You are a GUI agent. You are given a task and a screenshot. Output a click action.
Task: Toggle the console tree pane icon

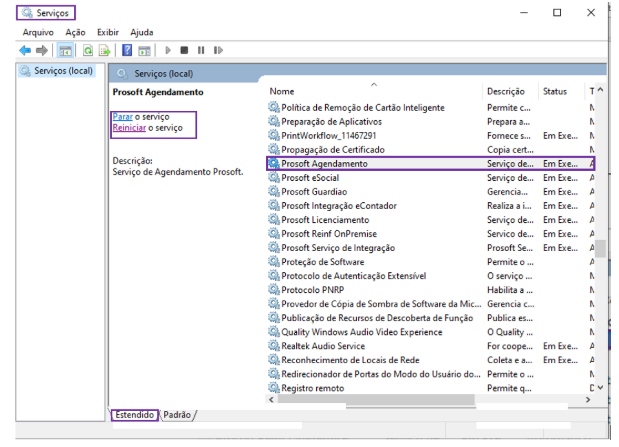[x=65, y=50]
